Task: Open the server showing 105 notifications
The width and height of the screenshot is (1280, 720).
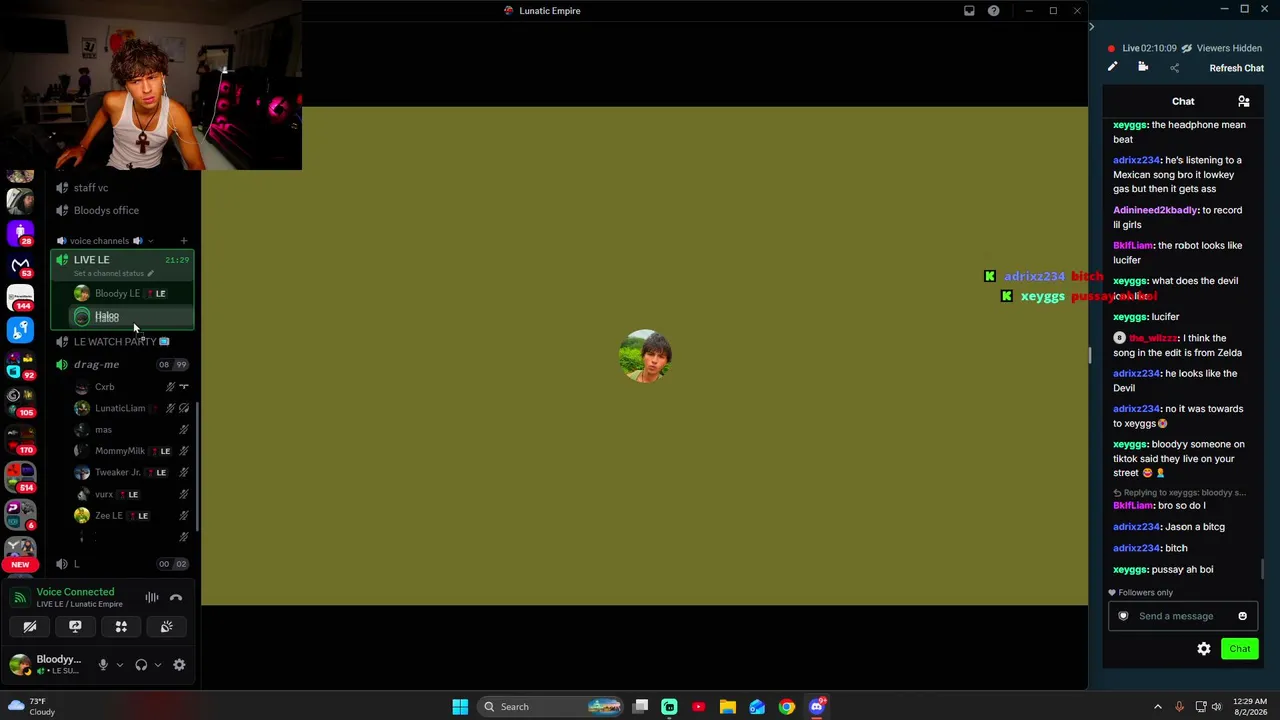Action: click(20, 402)
